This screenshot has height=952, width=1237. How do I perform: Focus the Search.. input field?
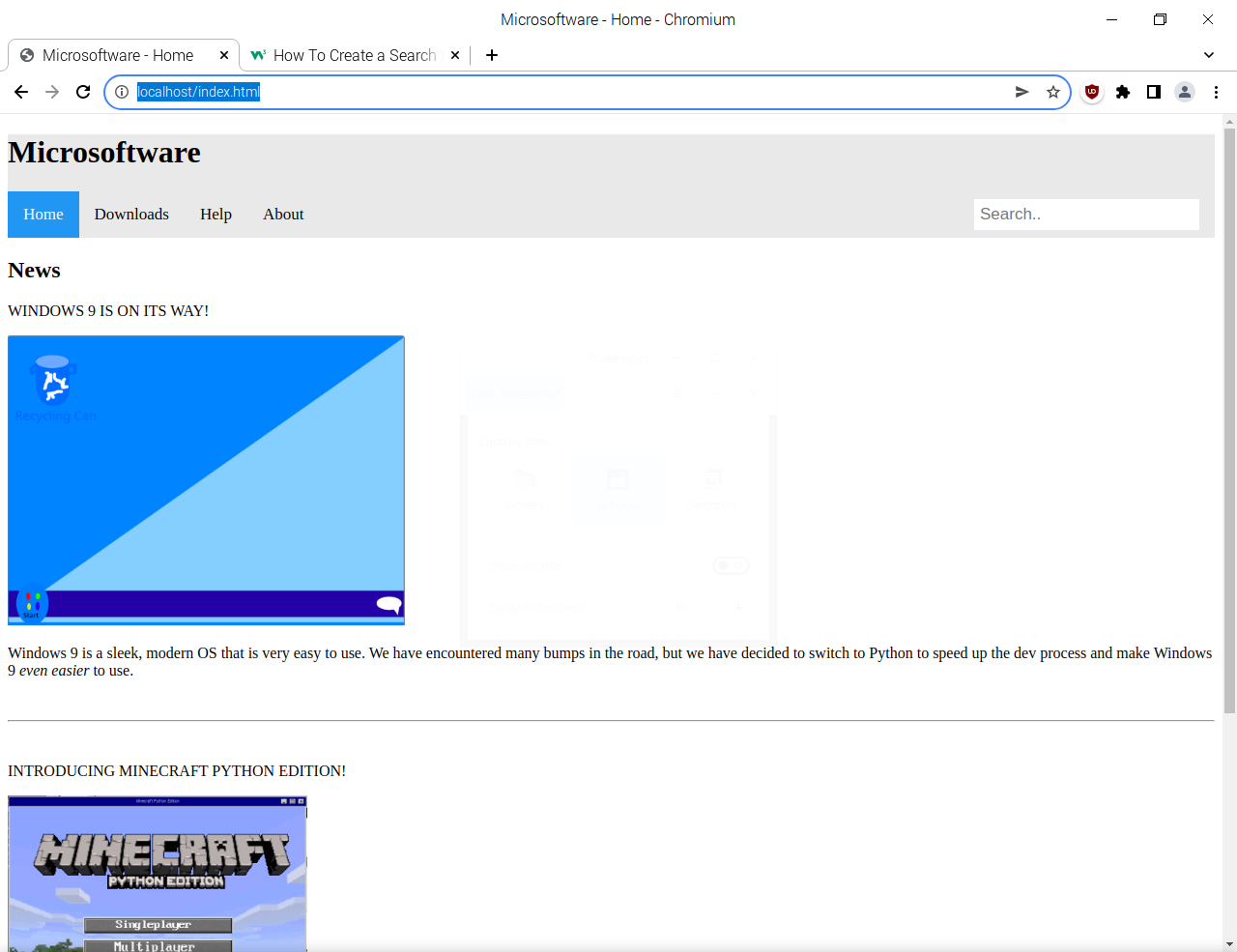coord(1086,215)
